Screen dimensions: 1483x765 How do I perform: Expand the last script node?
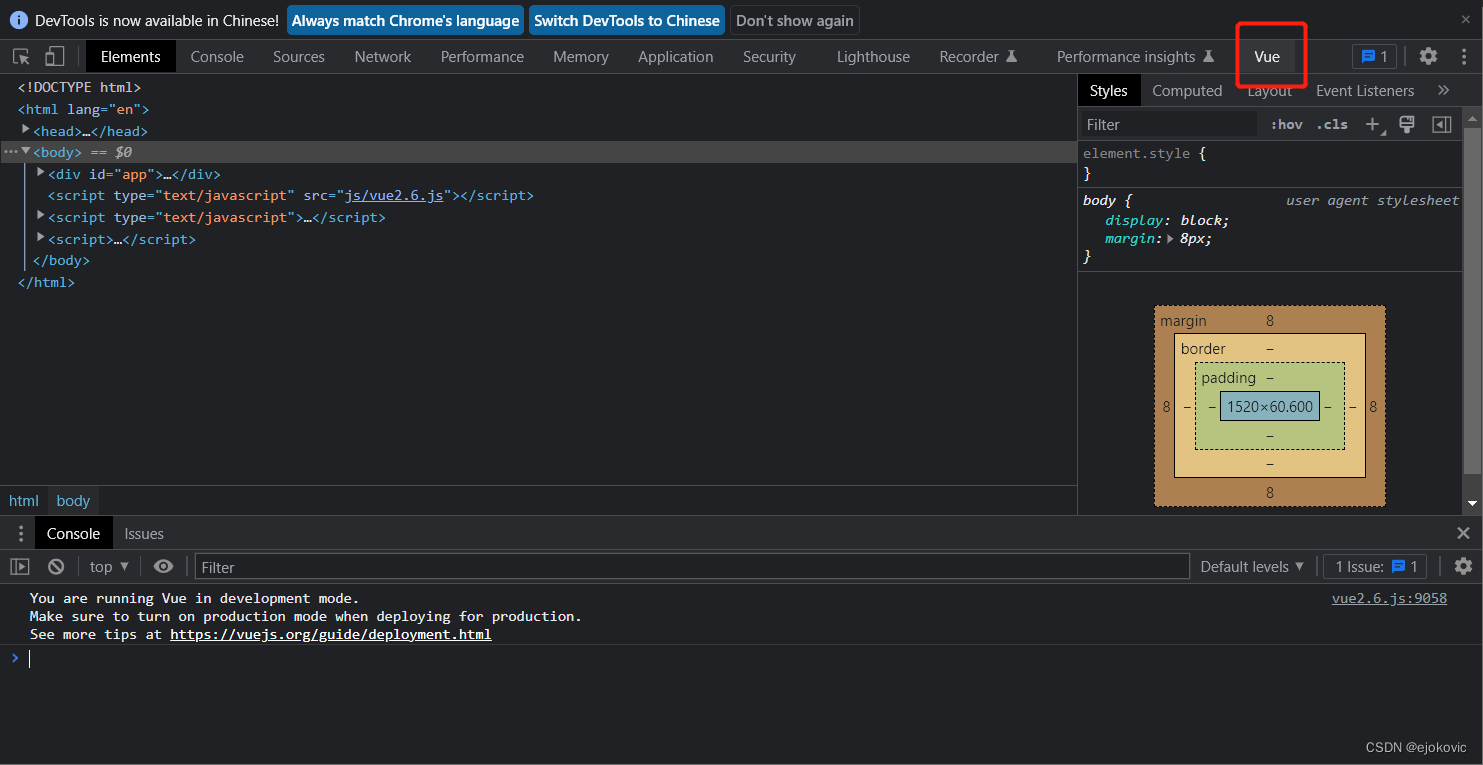[x=41, y=238]
